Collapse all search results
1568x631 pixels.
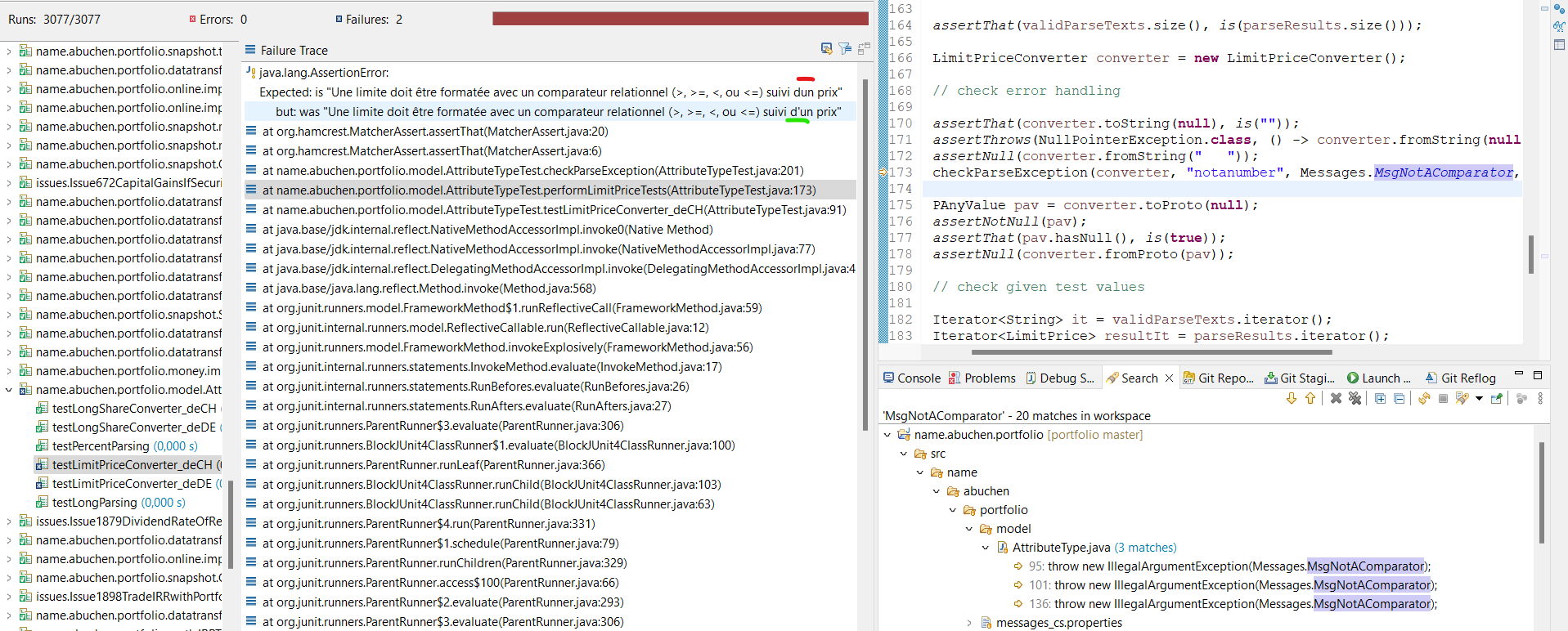(x=1399, y=399)
